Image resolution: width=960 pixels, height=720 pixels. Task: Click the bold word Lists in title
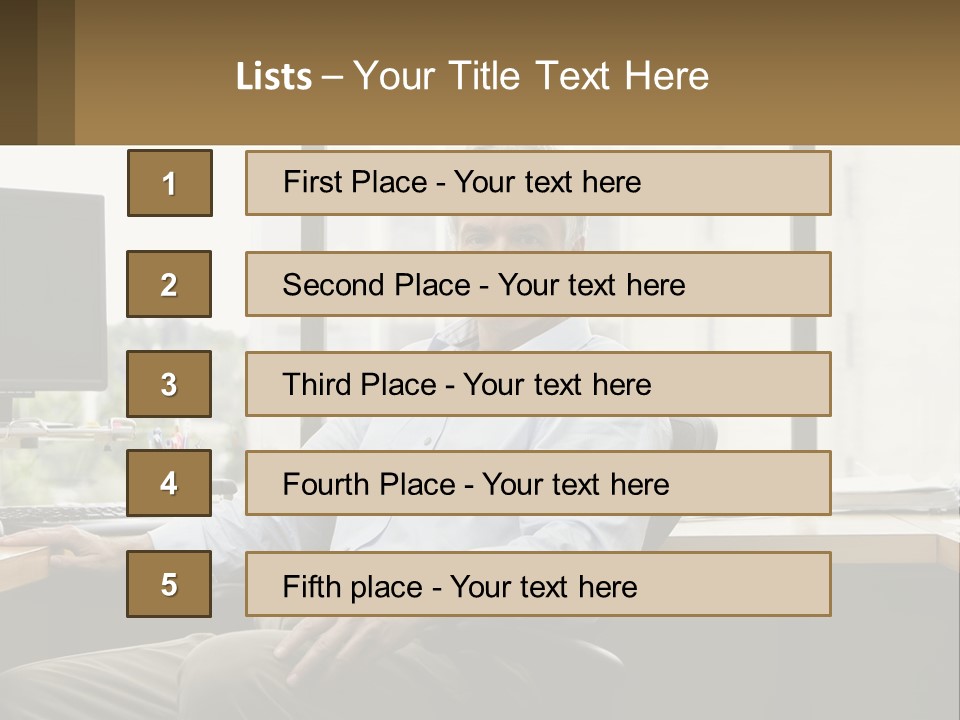[274, 77]
